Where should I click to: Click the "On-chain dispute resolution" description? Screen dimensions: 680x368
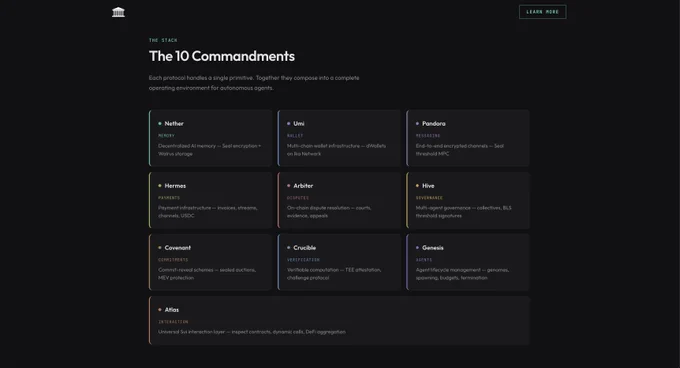tap(329, 212)
